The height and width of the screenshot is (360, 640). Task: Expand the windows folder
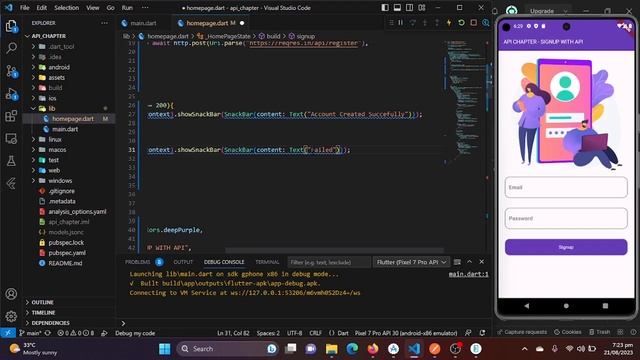[x=60, y=181]
